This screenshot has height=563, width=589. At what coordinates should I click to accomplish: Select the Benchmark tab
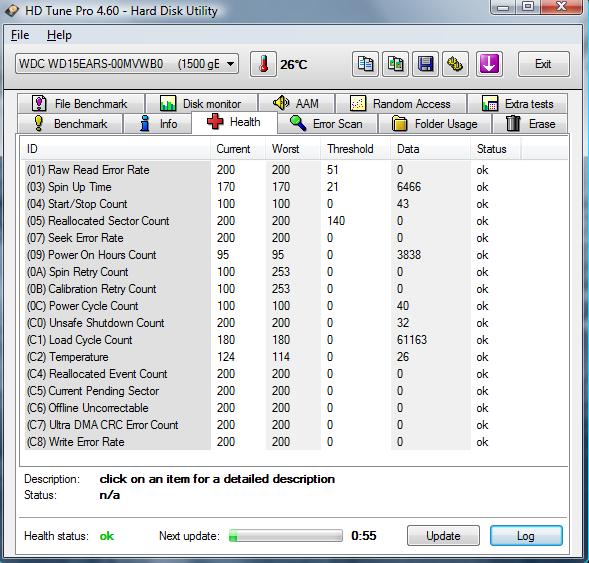click(70, 124)
